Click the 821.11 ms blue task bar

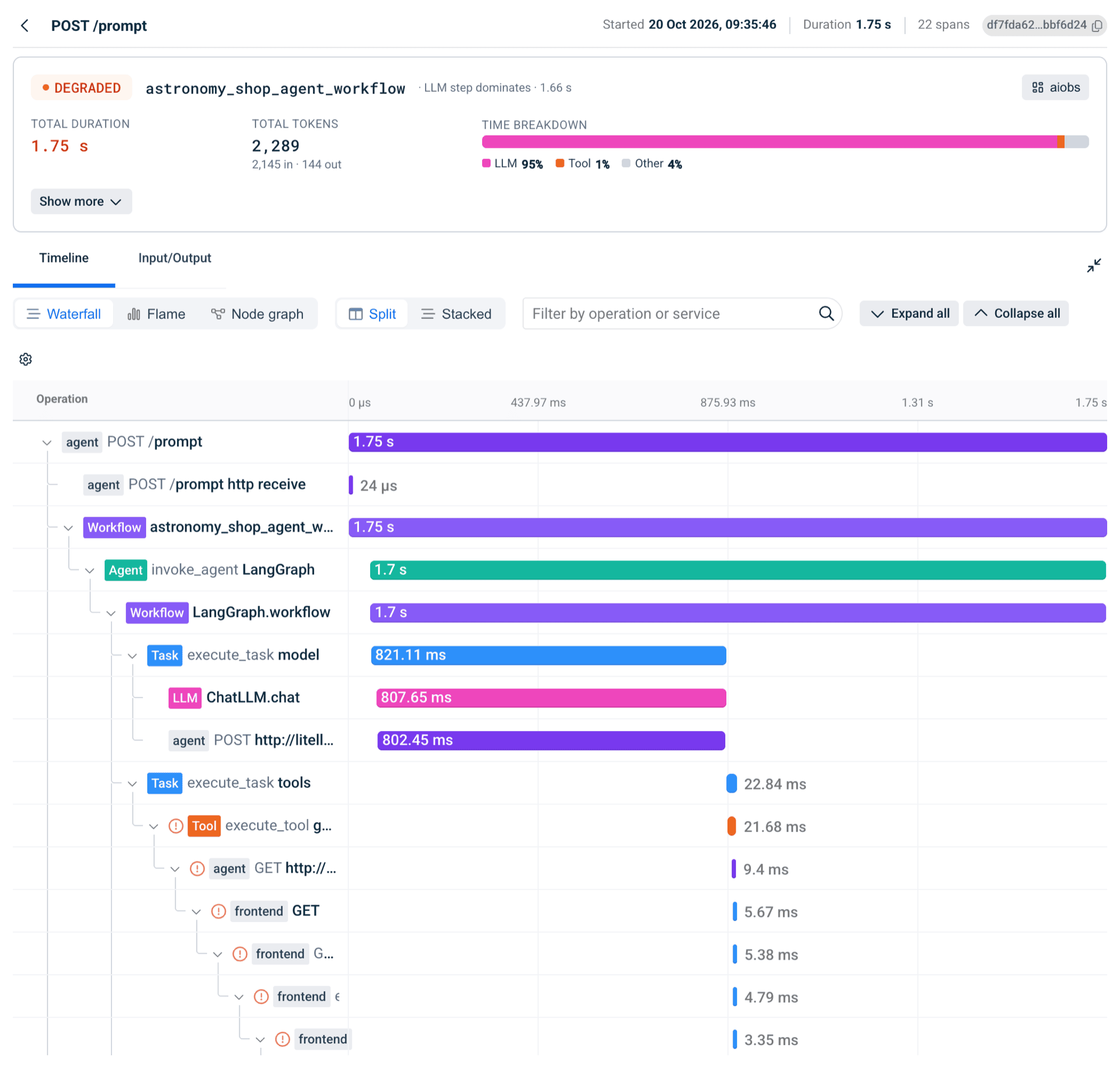tap(549, 655)
